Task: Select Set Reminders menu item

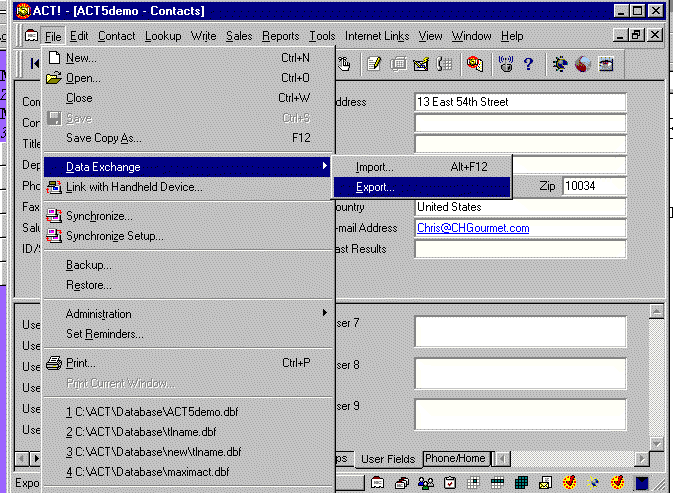Action: coord(188,334)
